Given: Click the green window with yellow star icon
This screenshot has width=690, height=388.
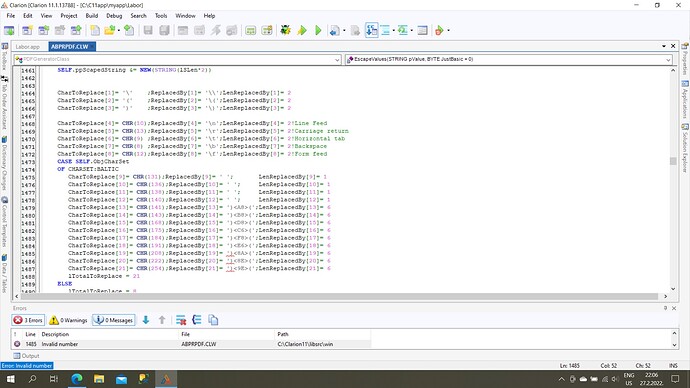Looking at the screenshot, I should (267, 30).
